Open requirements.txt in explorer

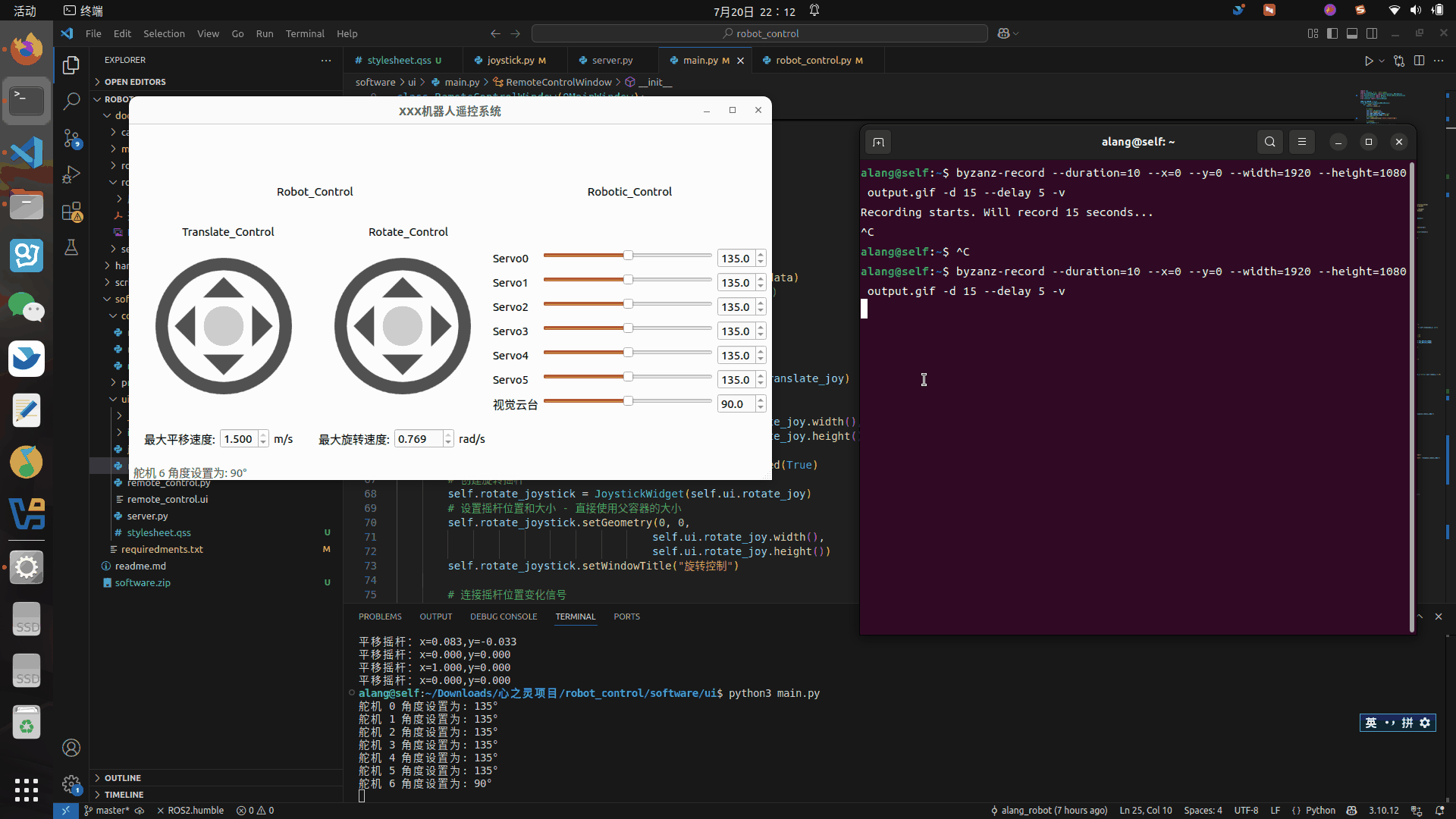click(x=162, y=549)
